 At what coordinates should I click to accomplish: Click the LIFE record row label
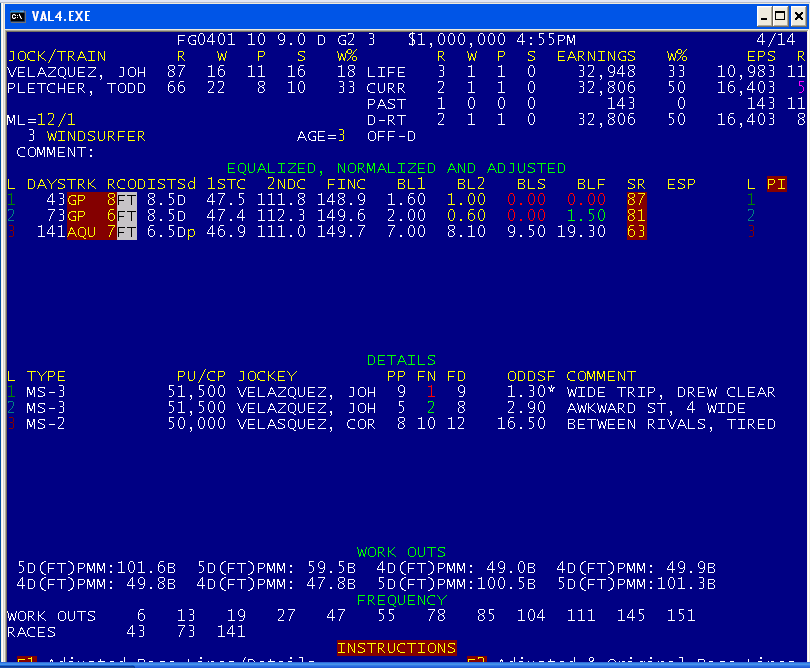click(386, 72)
